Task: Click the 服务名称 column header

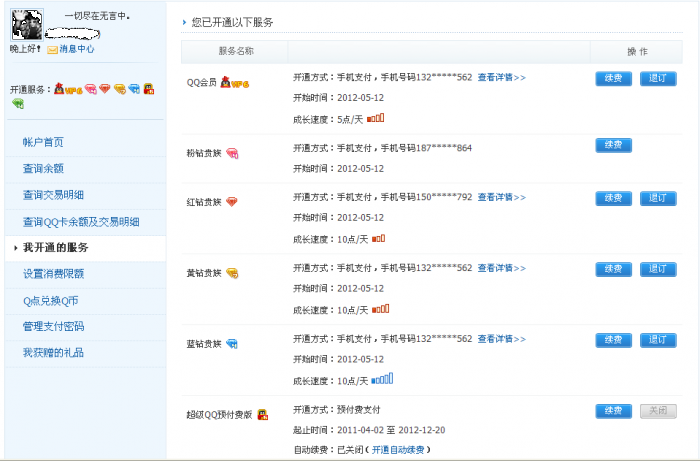Action: 236,51
